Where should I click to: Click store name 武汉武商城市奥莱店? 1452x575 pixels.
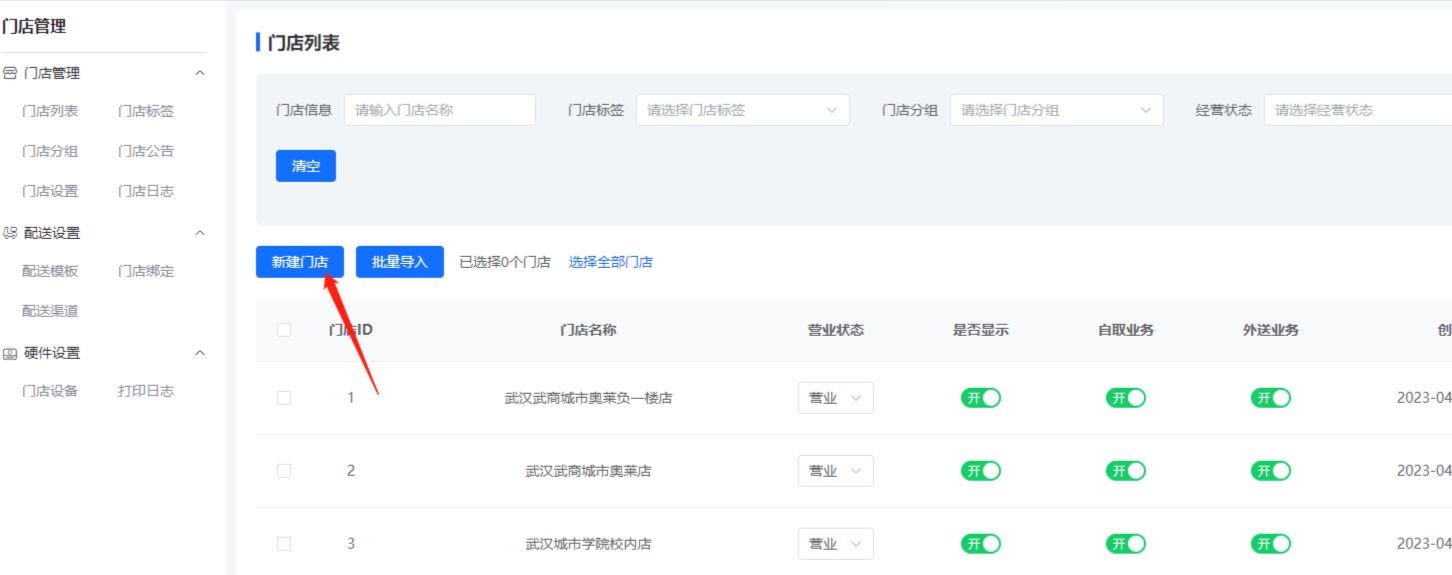(588, 471)
